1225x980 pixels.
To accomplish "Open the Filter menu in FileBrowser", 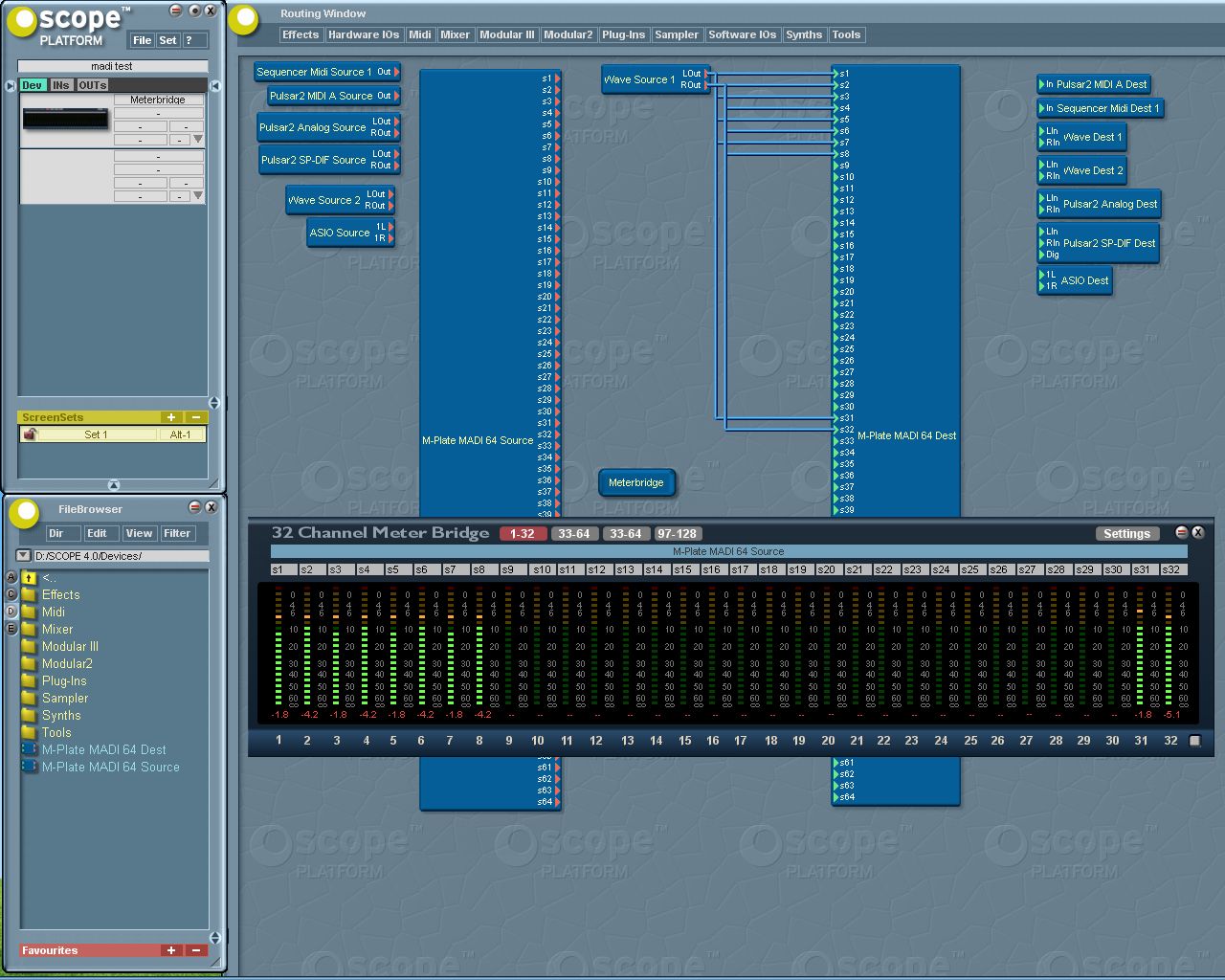I will pyautogui.click(x=177, y=533).
